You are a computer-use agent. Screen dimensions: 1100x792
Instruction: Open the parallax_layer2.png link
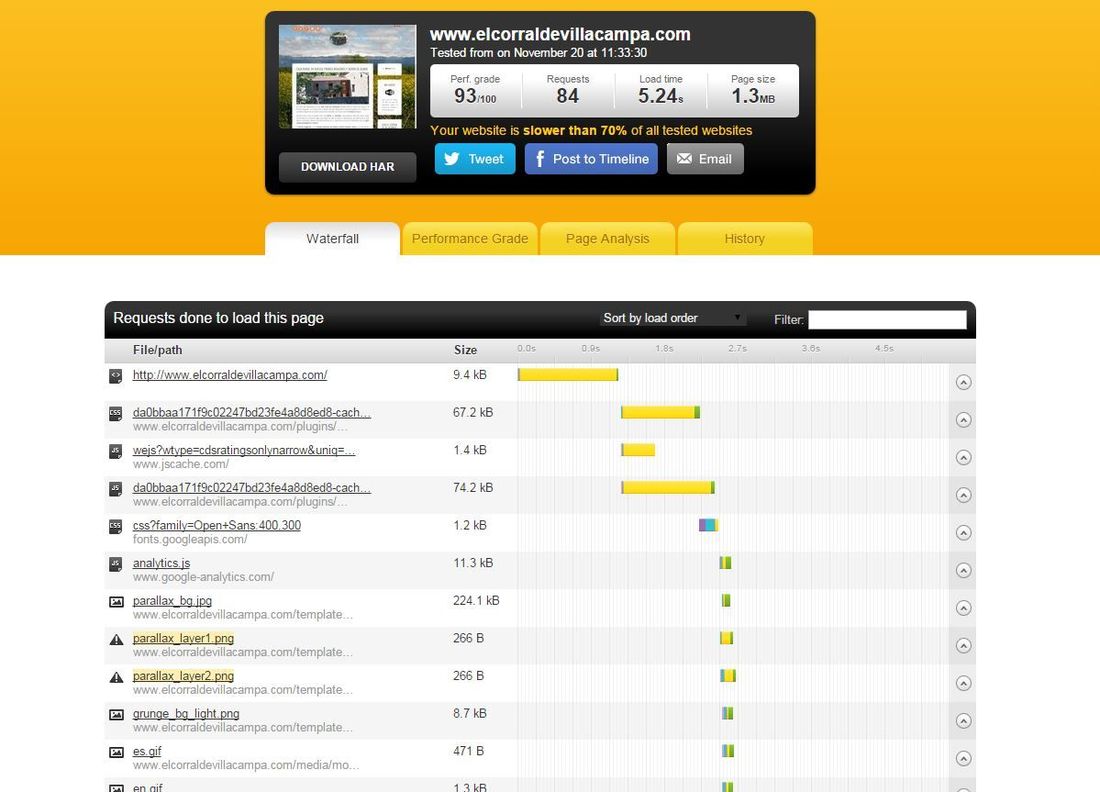(x=183, y=676)
